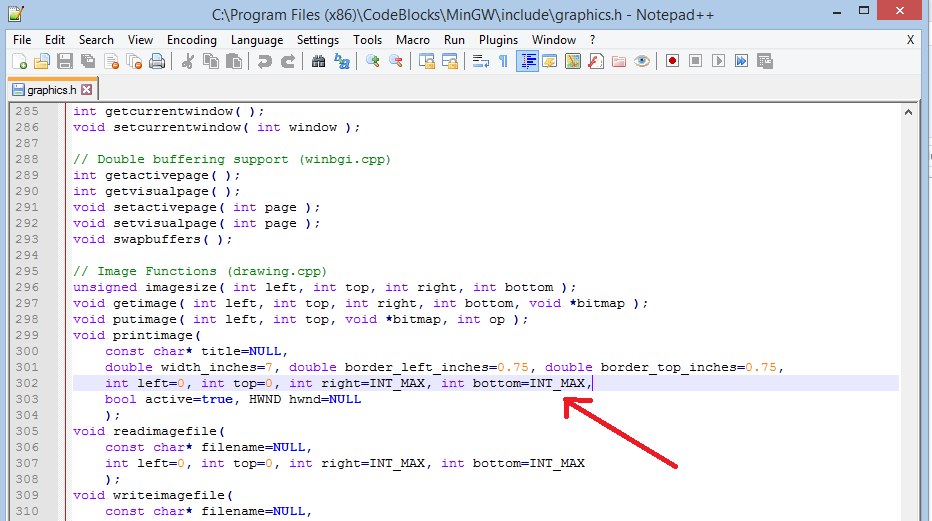
Task: Close the current document via toolbar icon
Action: pos(111,61)
